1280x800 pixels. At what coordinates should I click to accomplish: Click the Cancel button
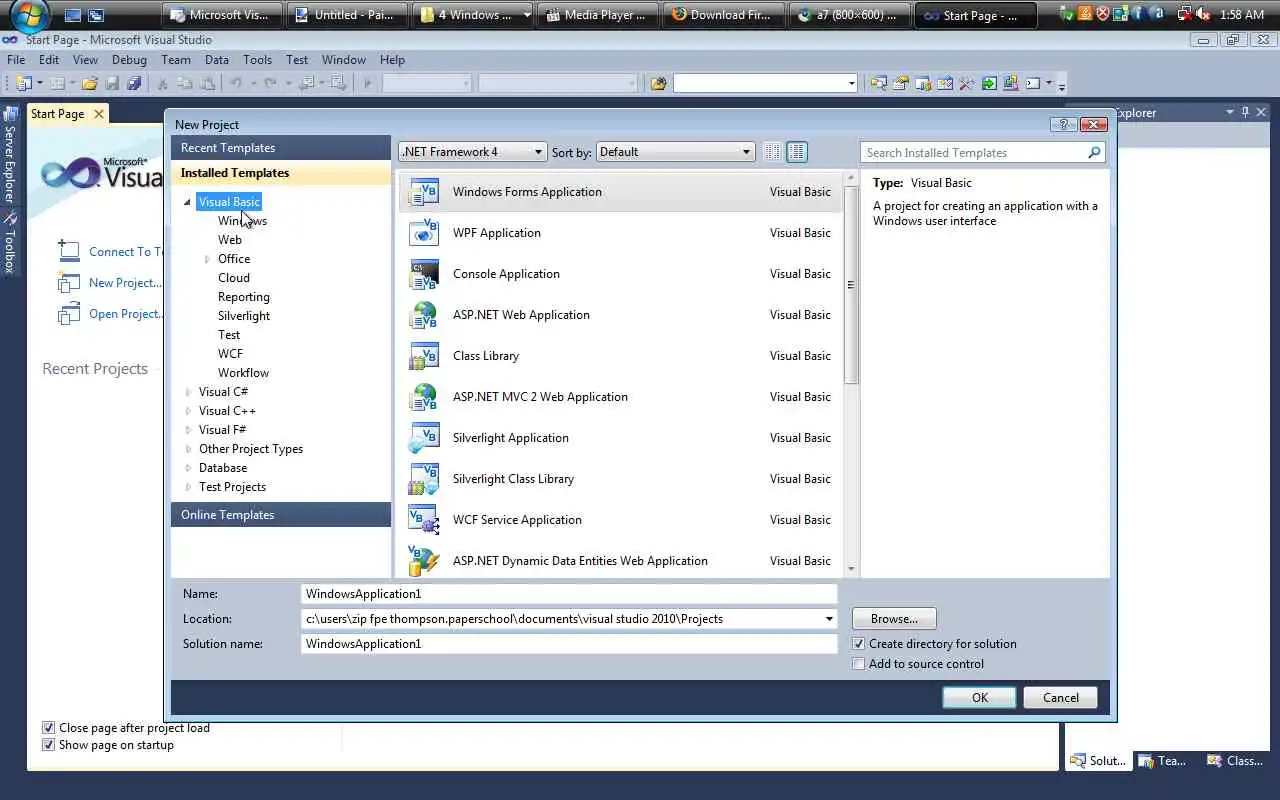click(1061, 698)
